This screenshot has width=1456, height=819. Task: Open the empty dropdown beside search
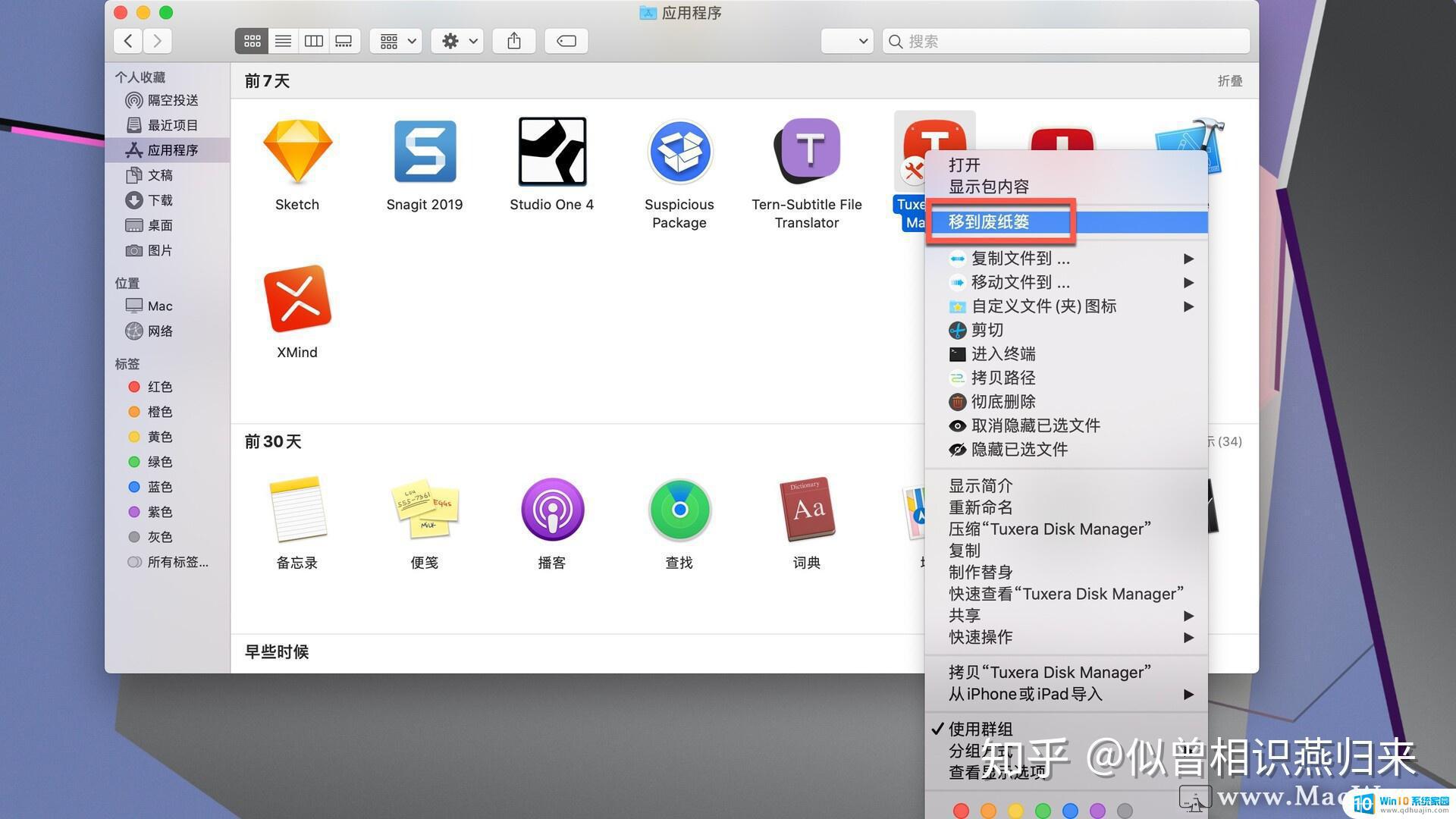pyautogui.click(x=847, y=41)
